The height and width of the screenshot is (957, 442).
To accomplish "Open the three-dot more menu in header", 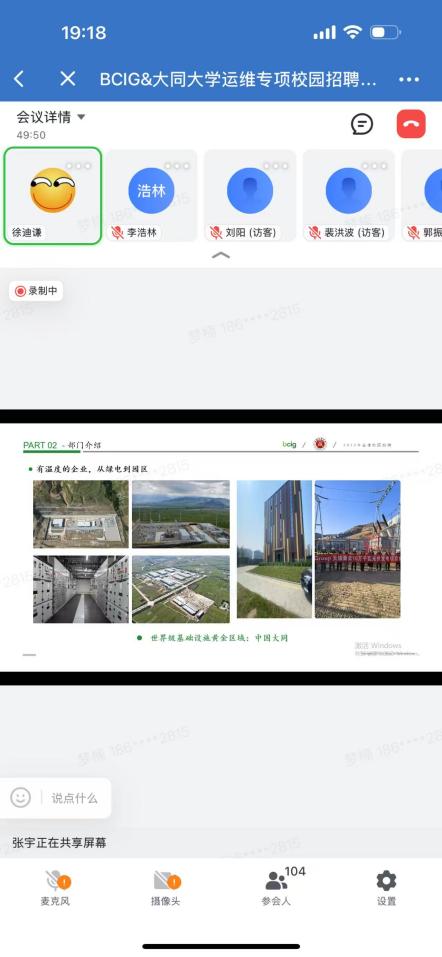I will point(408,79).
